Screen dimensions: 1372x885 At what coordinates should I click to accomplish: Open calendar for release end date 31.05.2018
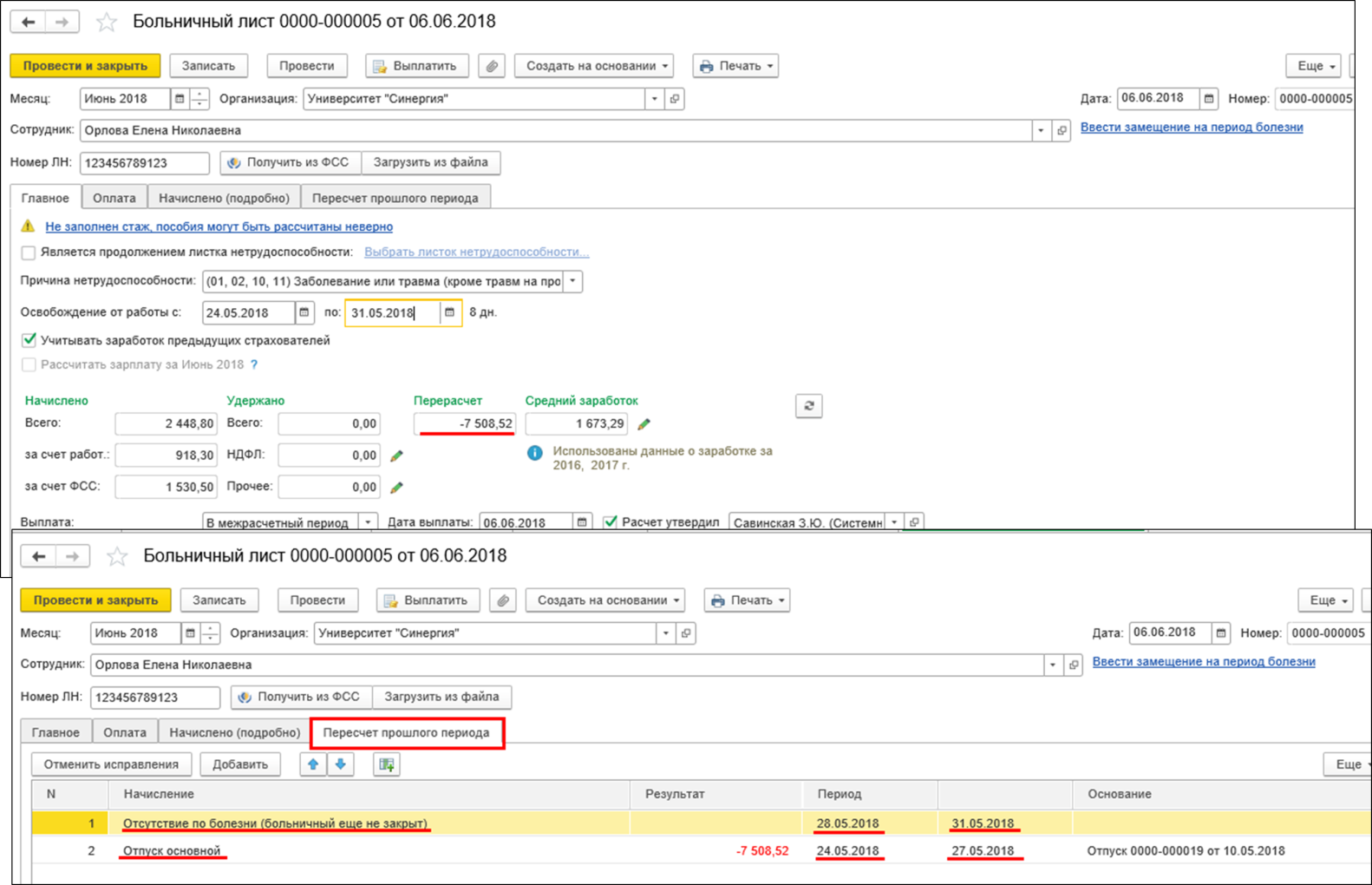[449, 312]
